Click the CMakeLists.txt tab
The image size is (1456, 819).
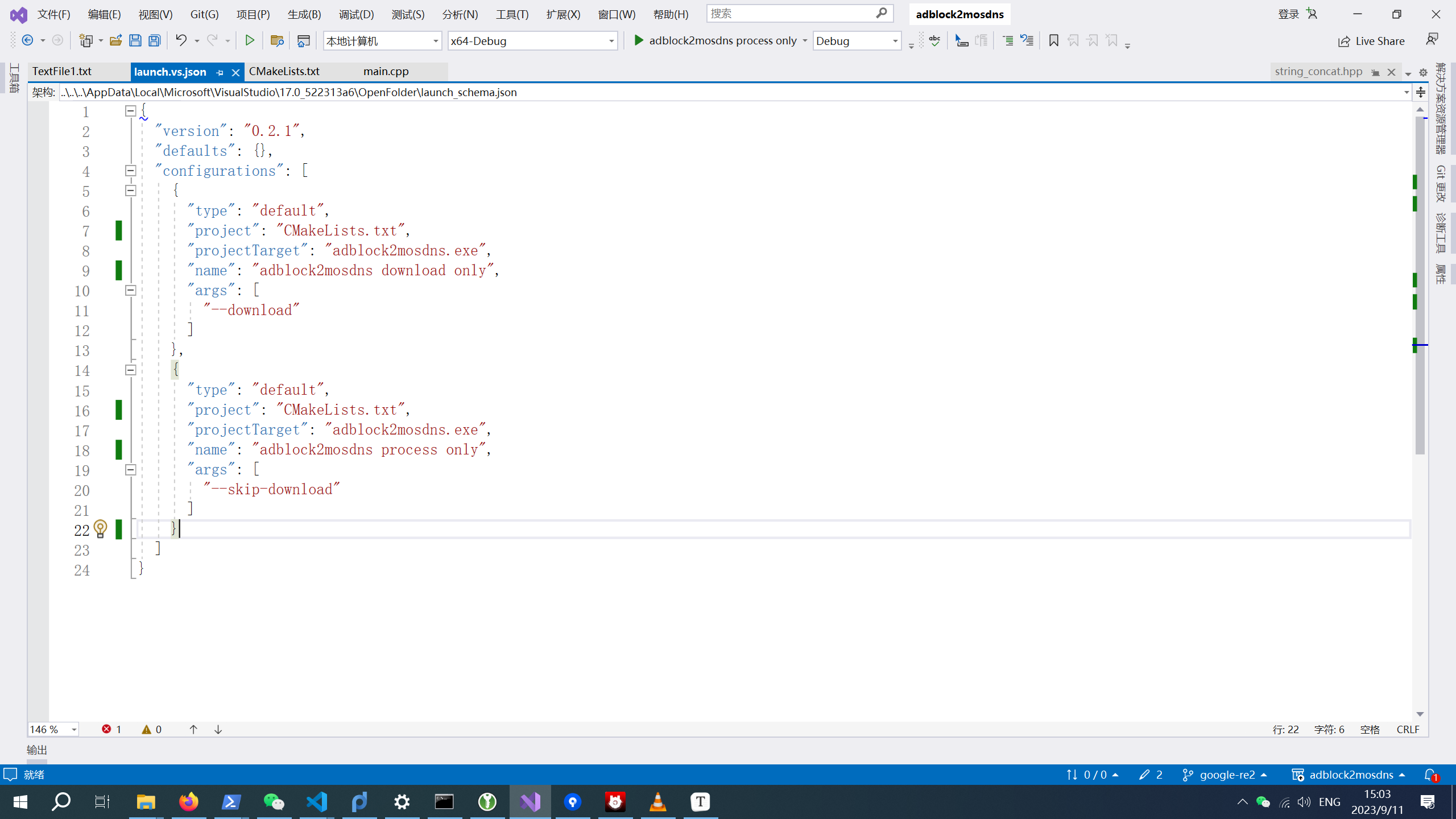coord(285,71)
